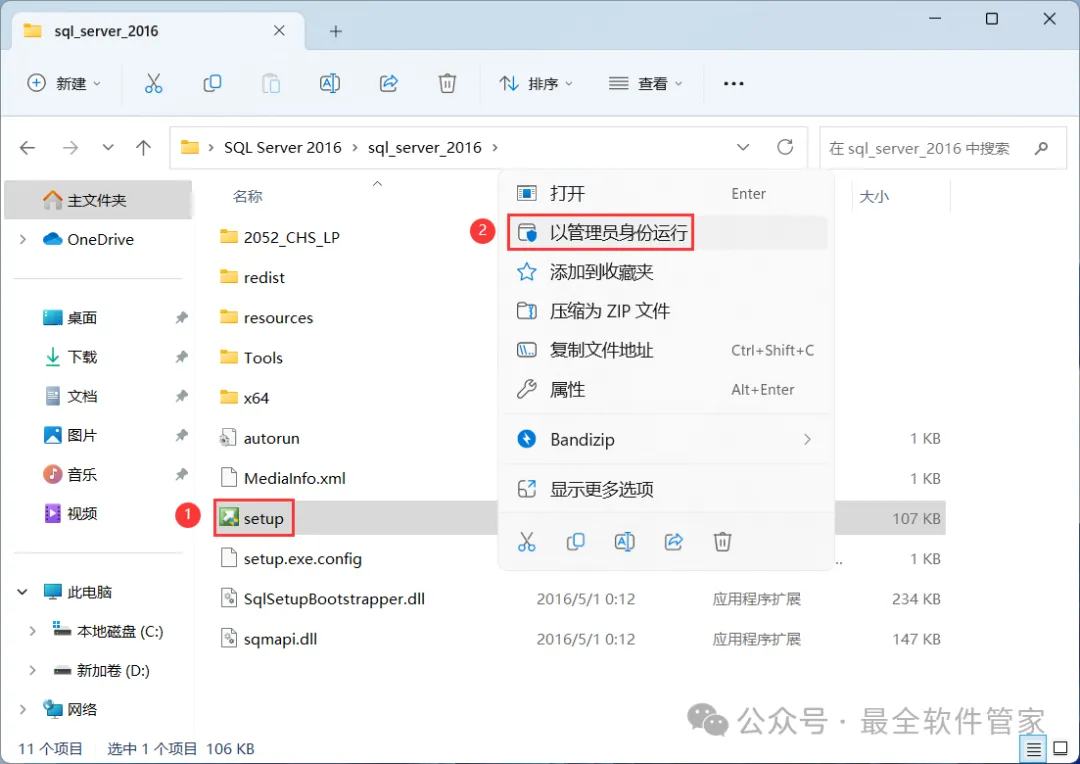The image size is (1080, 764).
Task: Expand the 网络 tree node
Action: point(23,709)
